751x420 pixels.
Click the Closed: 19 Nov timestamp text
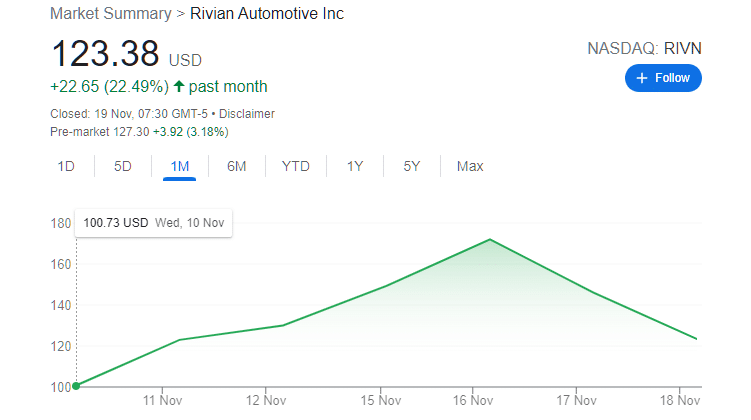(129, 114)
